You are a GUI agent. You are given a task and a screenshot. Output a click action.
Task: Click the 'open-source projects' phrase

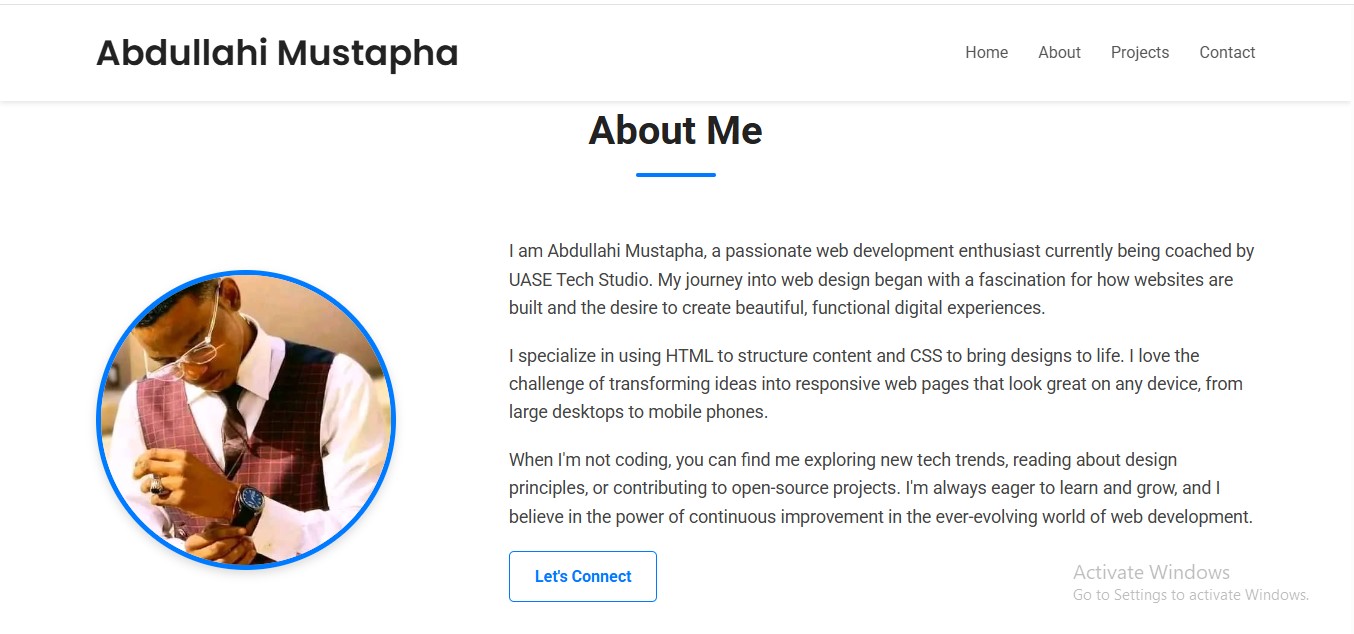click(814, 488)
